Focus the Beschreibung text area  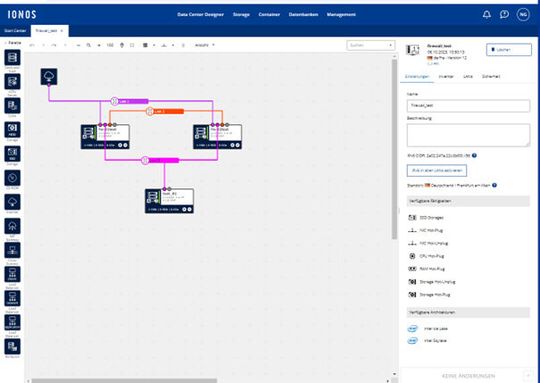pos(468,135)
